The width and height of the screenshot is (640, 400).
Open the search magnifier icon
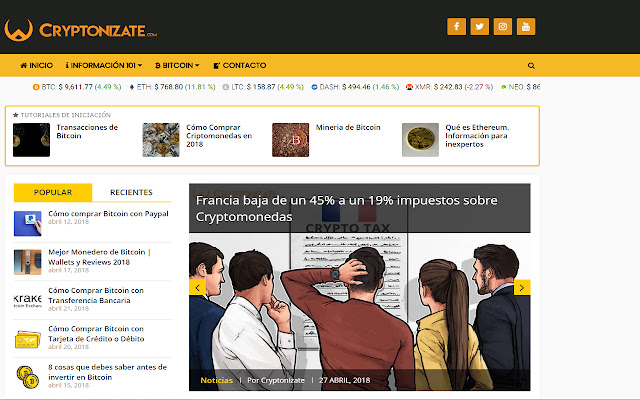[x=531, y=65]
